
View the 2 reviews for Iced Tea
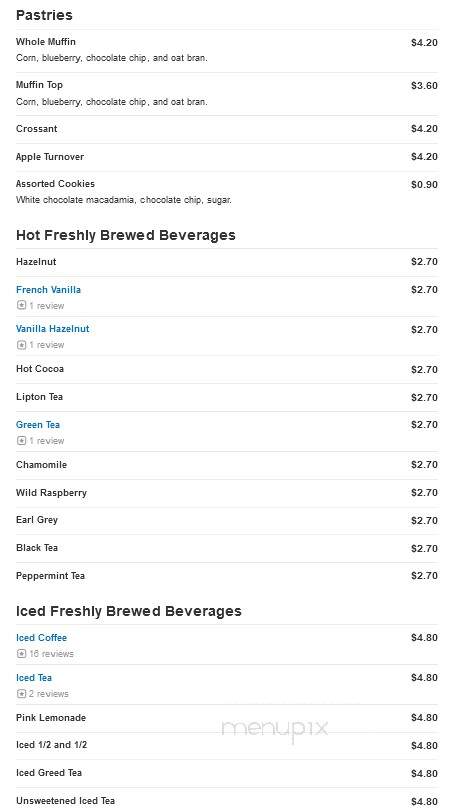coord(49,694)
